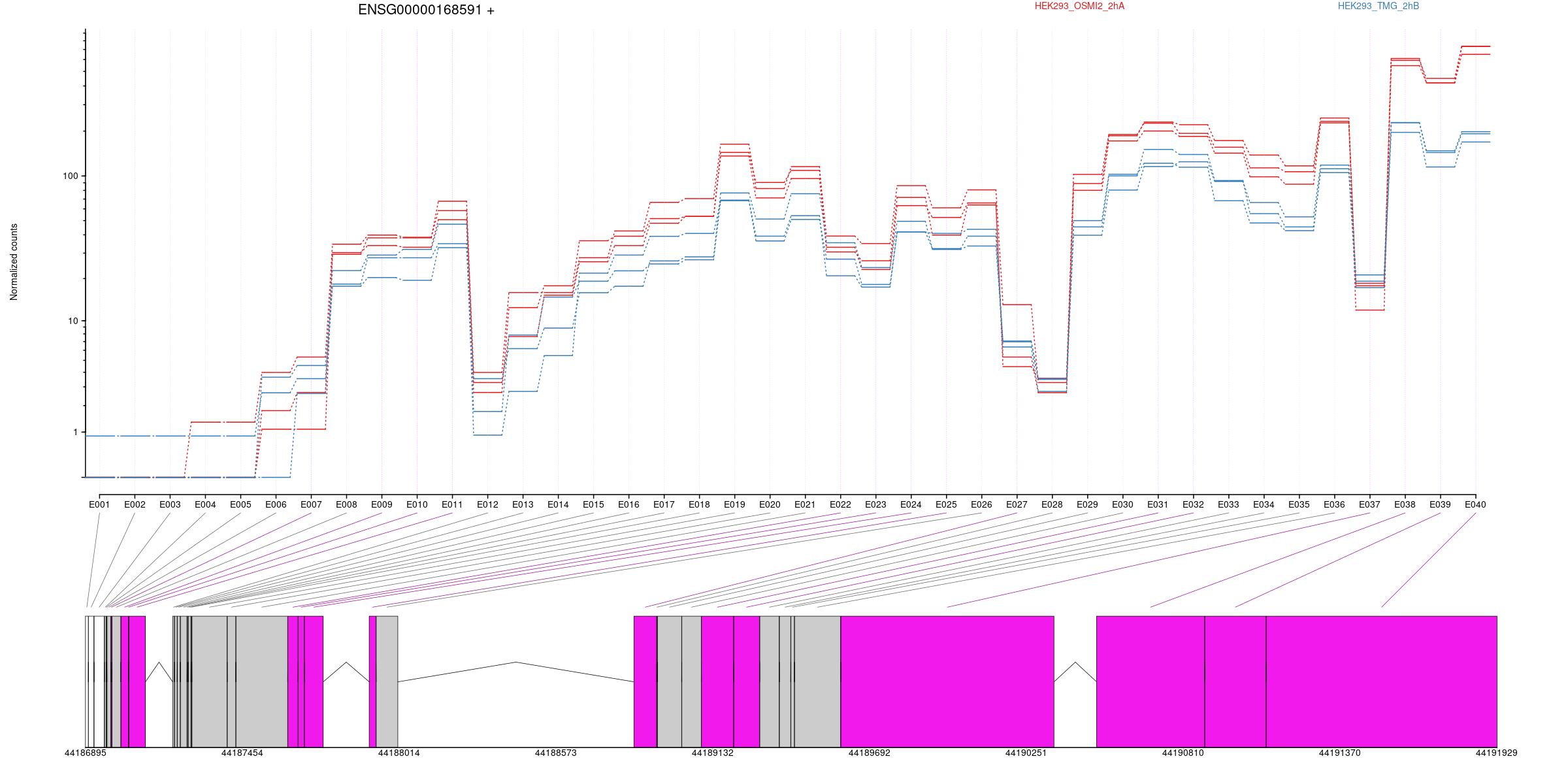Viewport: 1568px width, 784px height.
Task: Select exon bin label E015
Action: [593, 504]
